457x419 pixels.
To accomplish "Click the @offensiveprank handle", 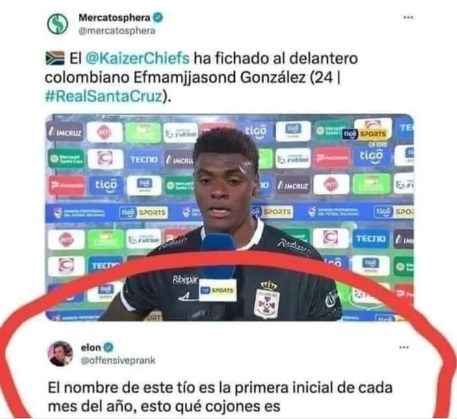I will tap(118, 360).
